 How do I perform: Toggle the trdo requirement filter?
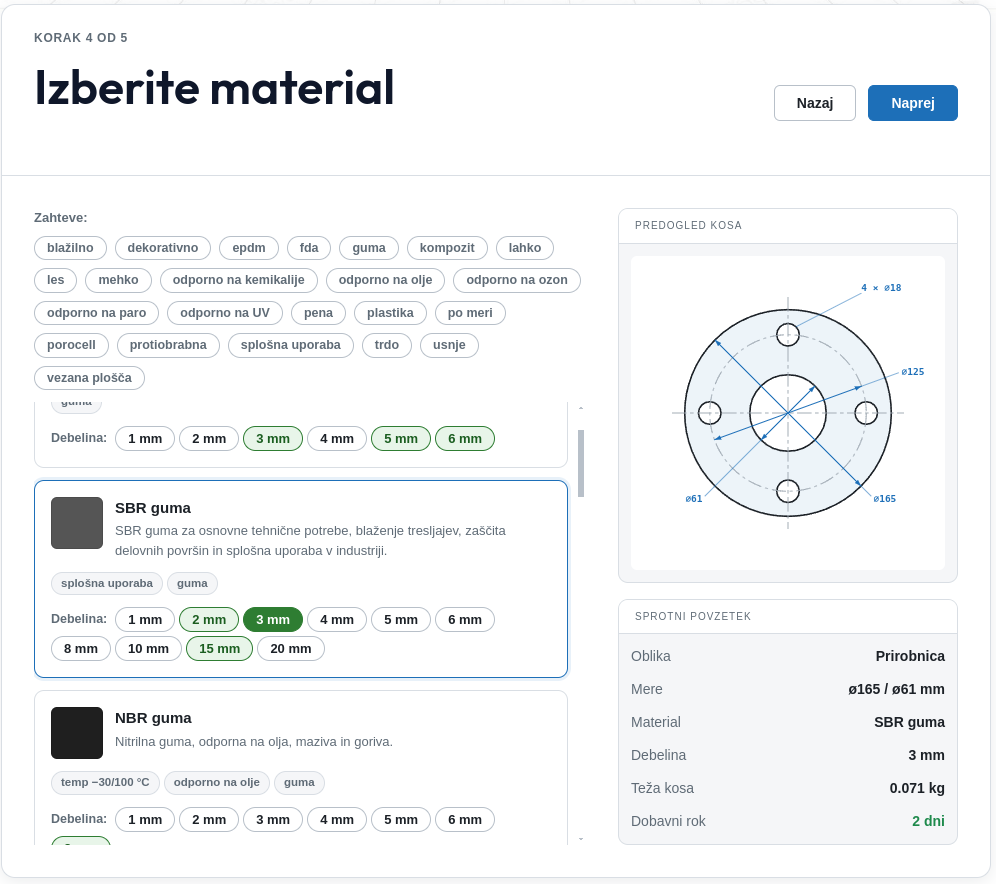pos(387,345)
